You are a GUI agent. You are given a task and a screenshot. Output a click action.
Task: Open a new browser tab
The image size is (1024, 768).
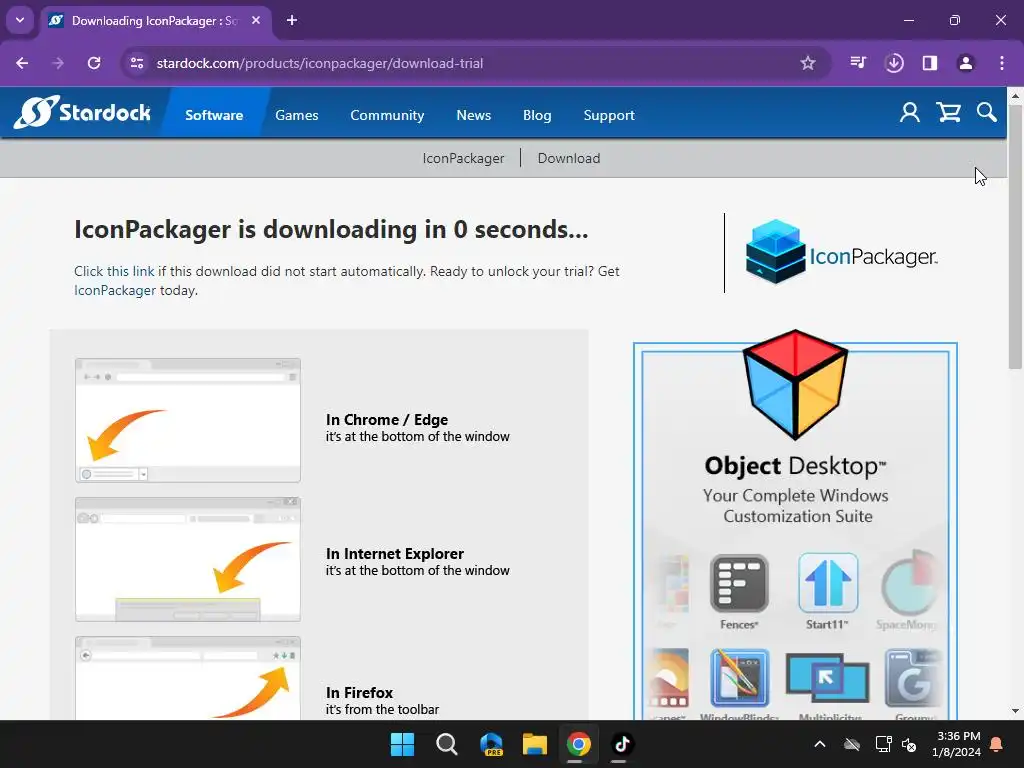pos(292,20)
